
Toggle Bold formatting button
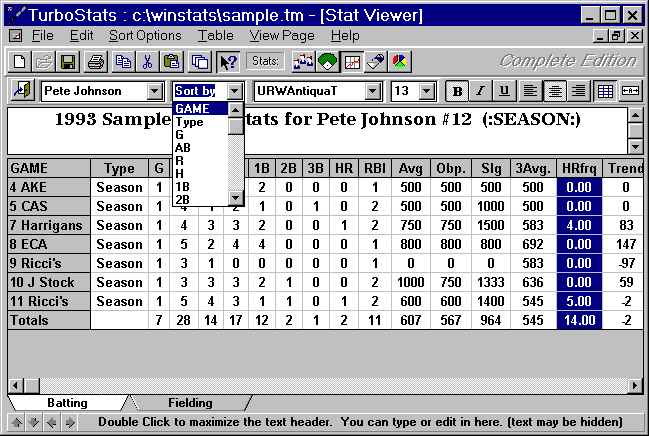point(457,91)
